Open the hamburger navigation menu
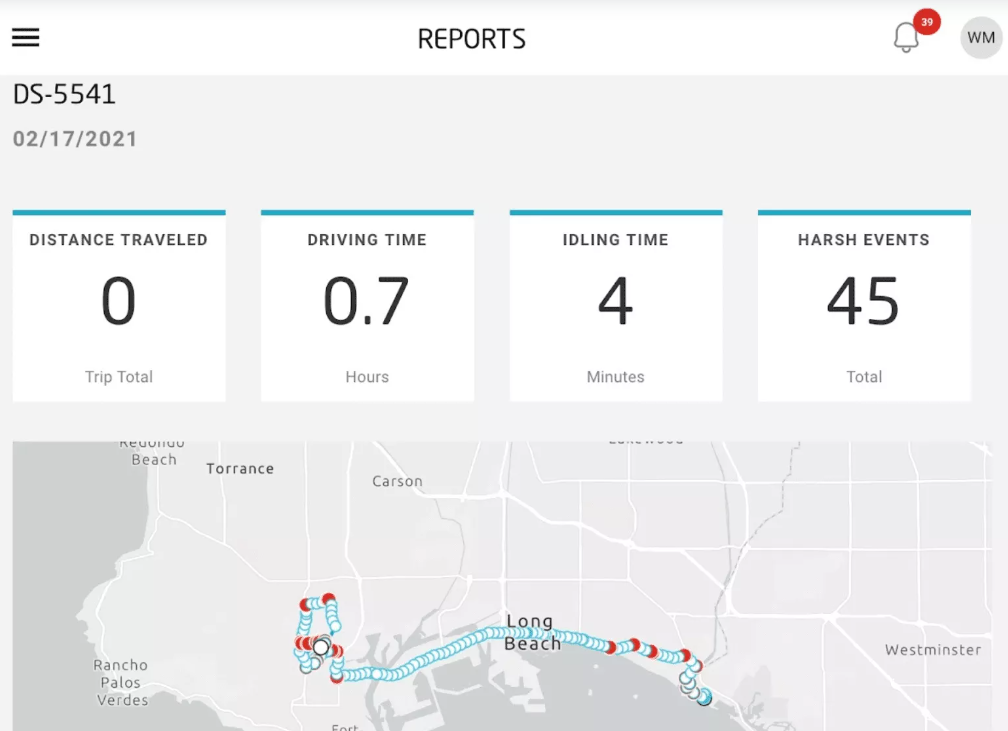This screenshot has width=1008, height=731. [26, 37]
